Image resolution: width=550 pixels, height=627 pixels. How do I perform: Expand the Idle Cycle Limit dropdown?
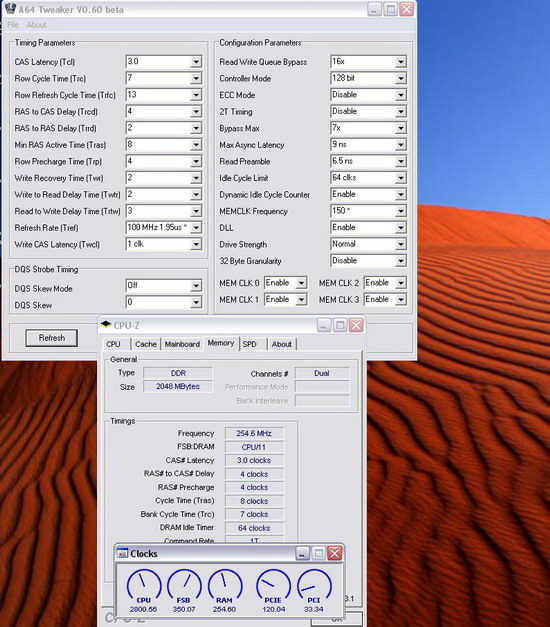point(400,178)
